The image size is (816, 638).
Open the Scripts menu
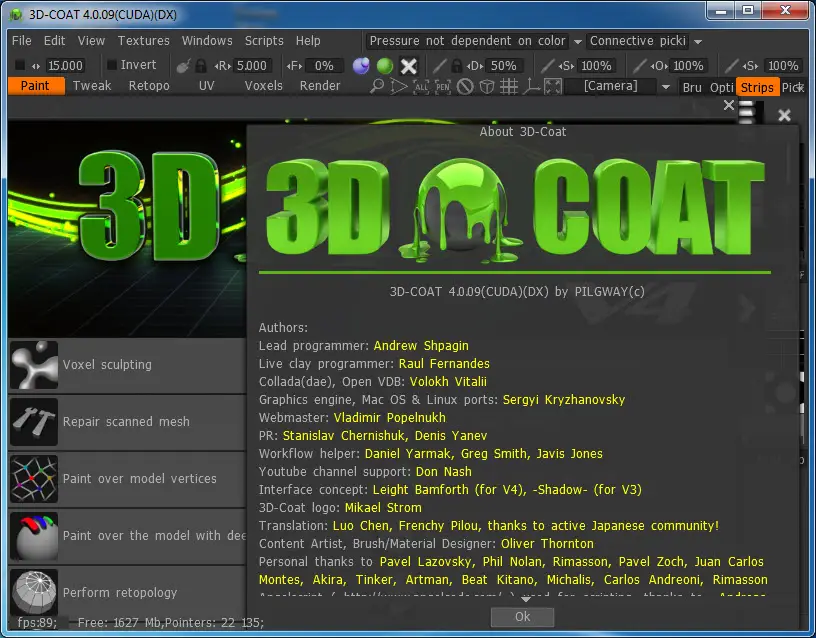pyautogui.click(x=264, y=41)
